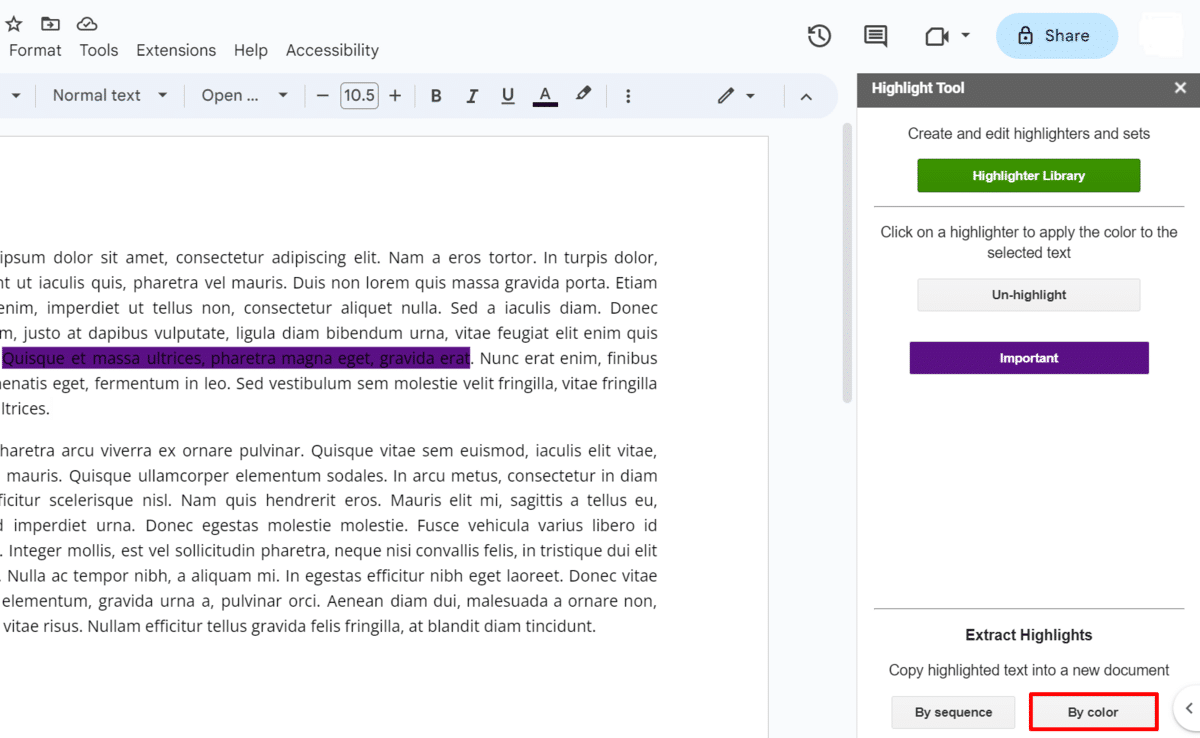Start a video call with camera icon
This screenshot has width=1200, height=738.
[x=936, y=36]
